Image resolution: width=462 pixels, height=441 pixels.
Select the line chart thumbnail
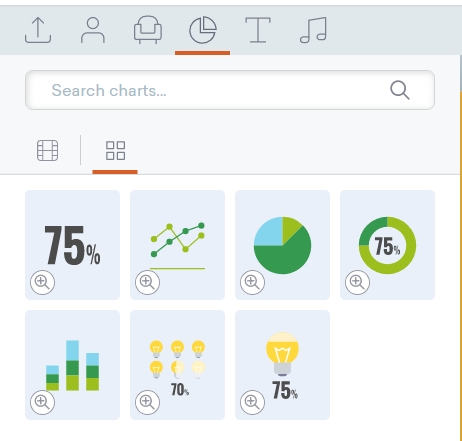[177, 245]
